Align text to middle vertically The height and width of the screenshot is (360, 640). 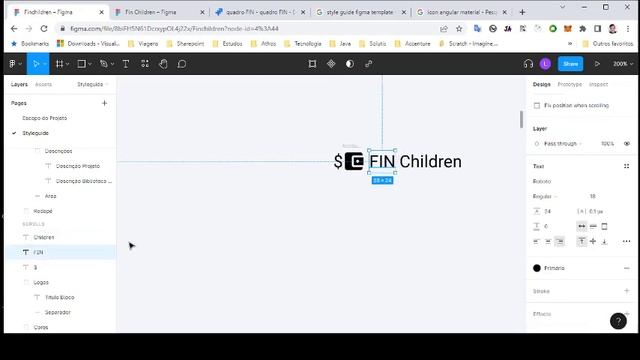point(593,241)
